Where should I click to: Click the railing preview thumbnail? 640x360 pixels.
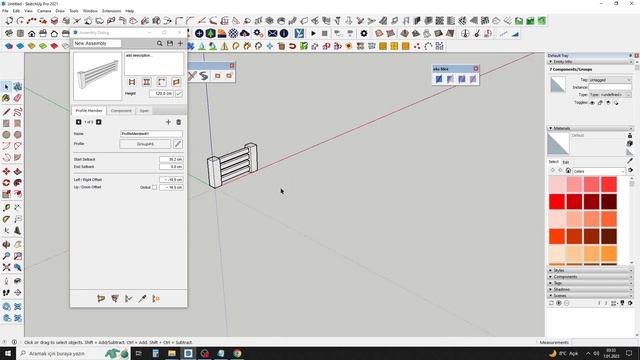point(98,76)
